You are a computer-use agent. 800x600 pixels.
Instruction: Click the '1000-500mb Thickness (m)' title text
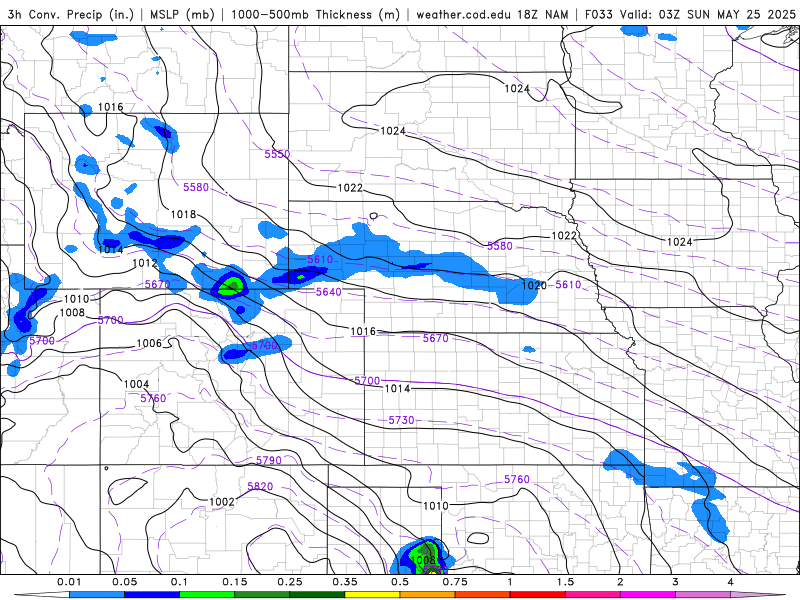point(315,15)
